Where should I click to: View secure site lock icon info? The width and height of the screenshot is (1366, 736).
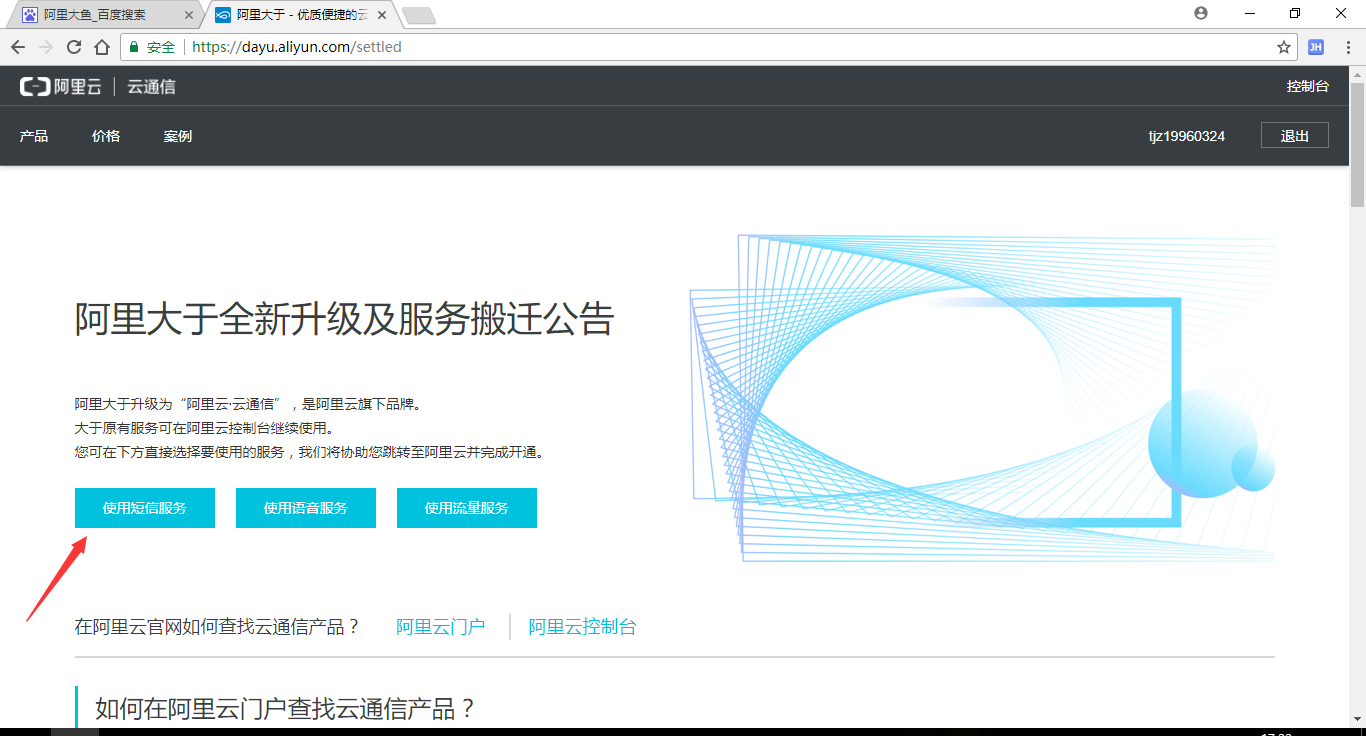point(134,47)
